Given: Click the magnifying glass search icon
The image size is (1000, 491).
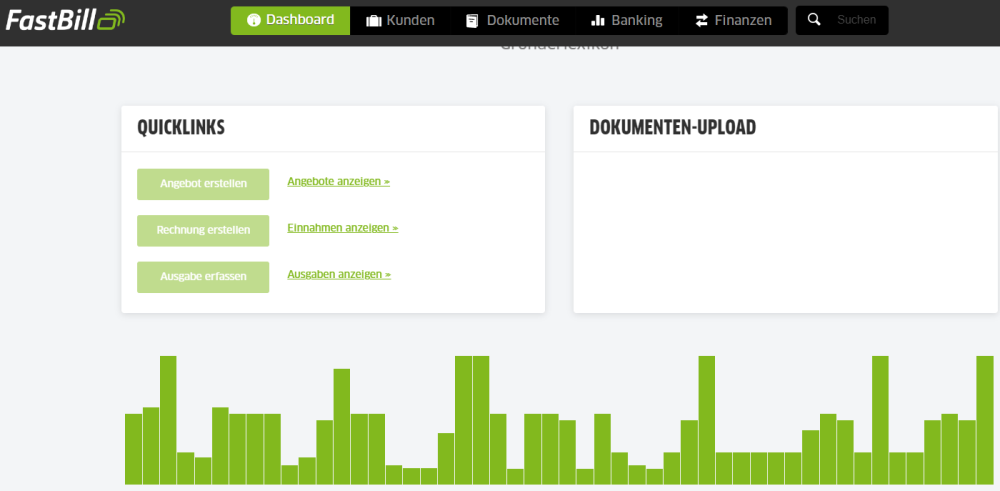Looking at the screenshot, I should 814,20.
